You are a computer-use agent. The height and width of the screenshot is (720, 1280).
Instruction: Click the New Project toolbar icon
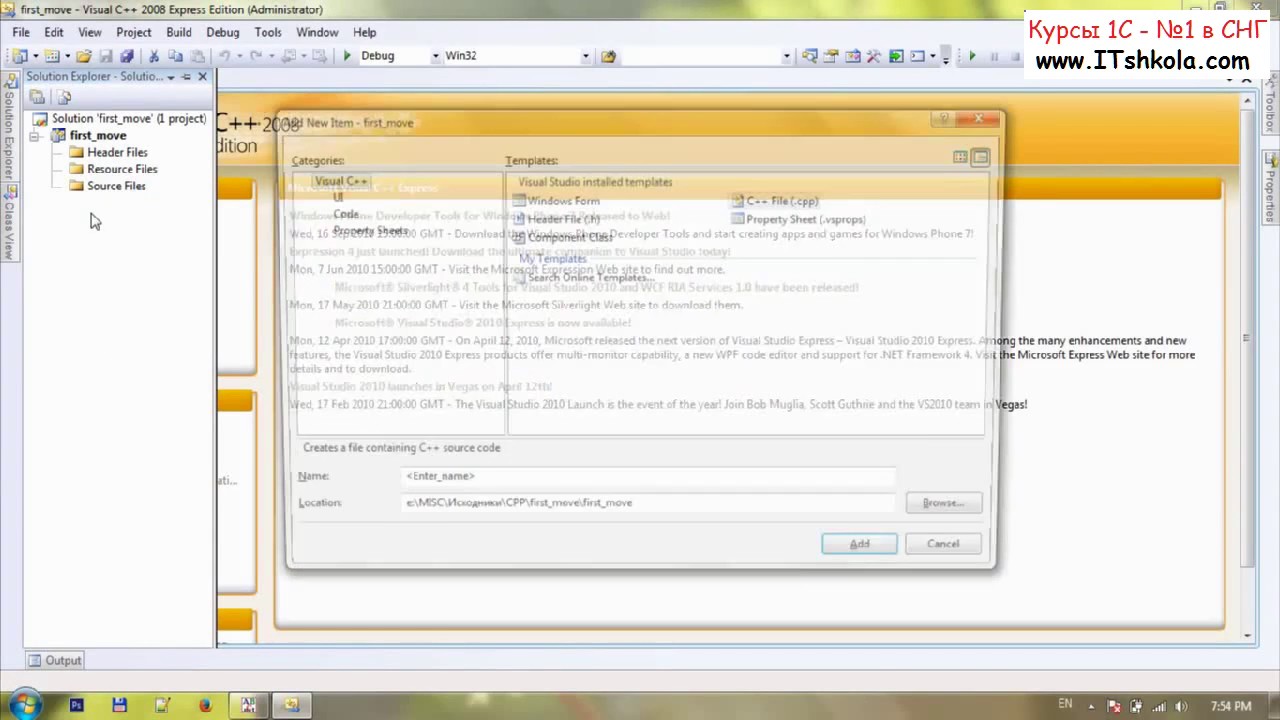(x=19, y=56)
